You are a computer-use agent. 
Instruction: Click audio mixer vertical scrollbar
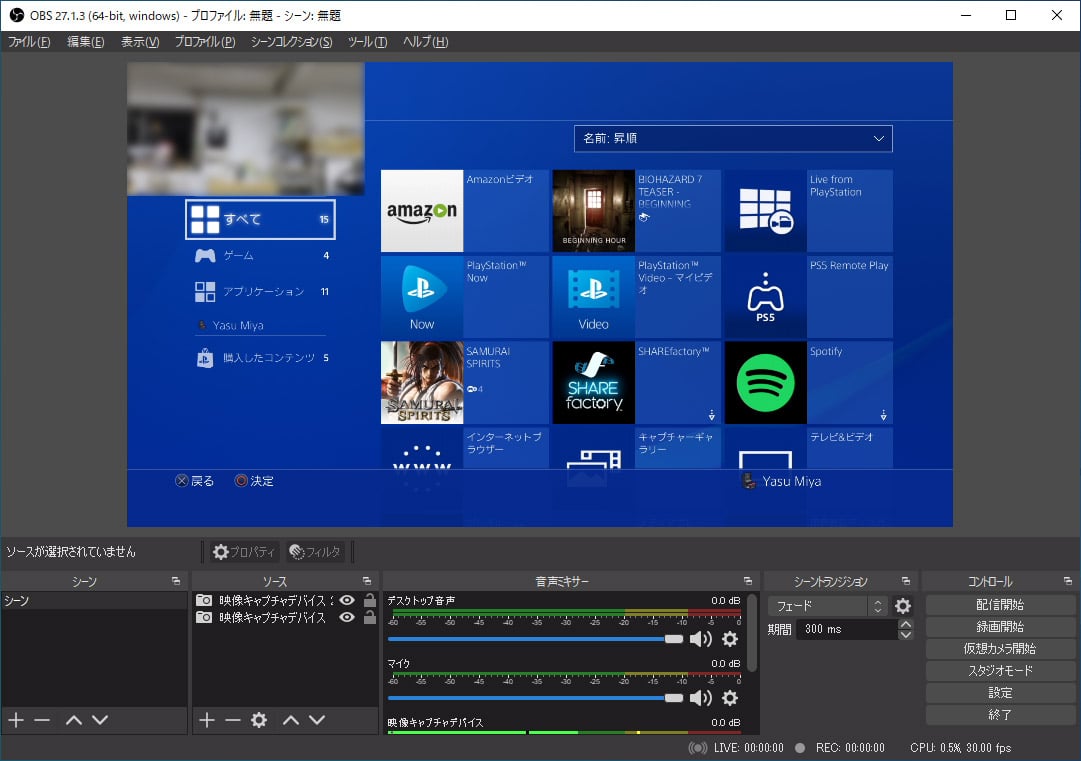[x=753, y=633]
